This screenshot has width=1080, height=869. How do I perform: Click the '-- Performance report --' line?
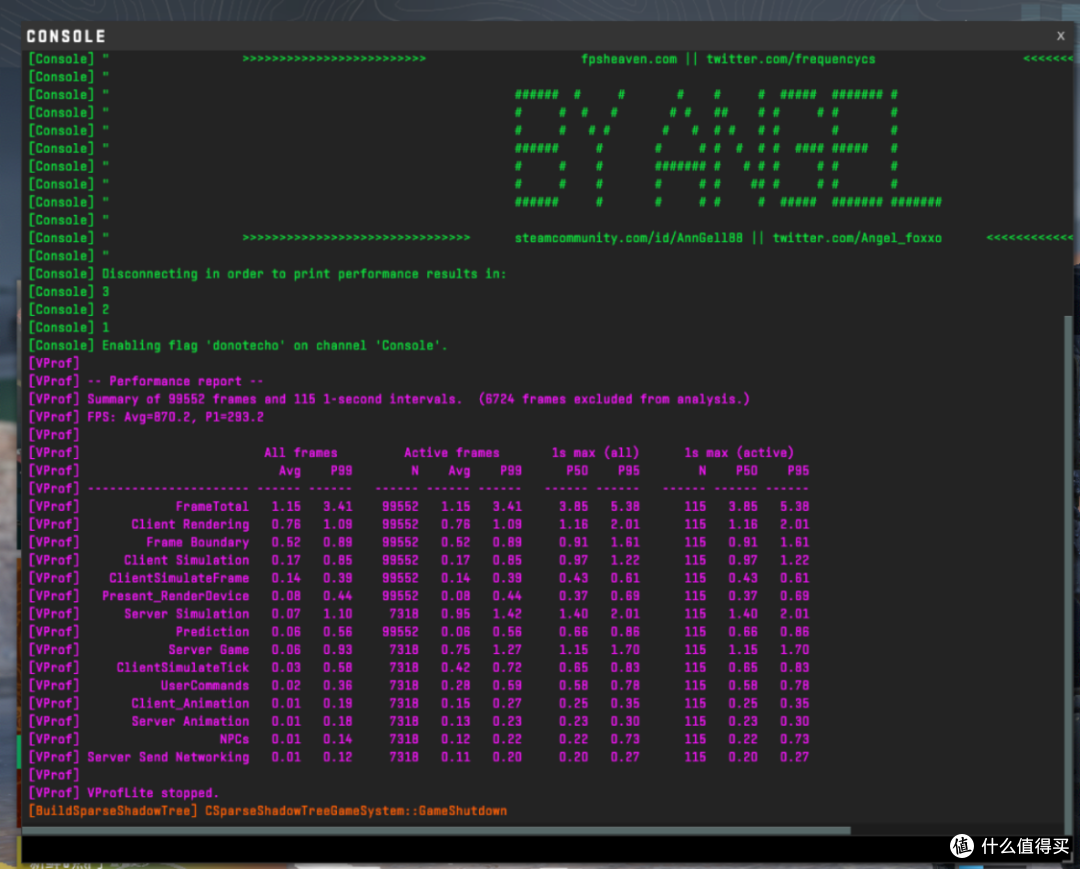[175, 381]
